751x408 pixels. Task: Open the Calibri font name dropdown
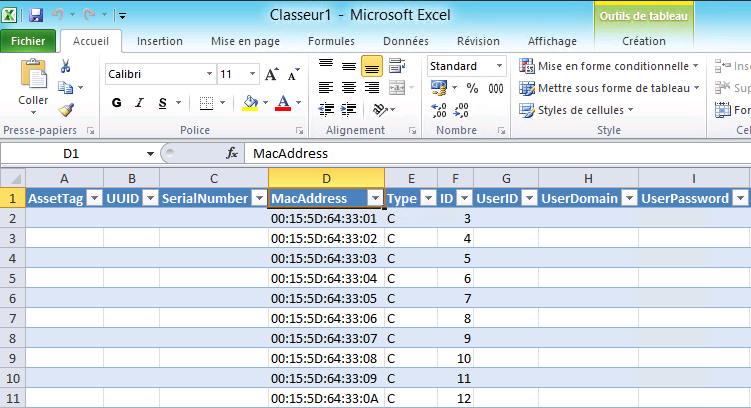(209, 74)
